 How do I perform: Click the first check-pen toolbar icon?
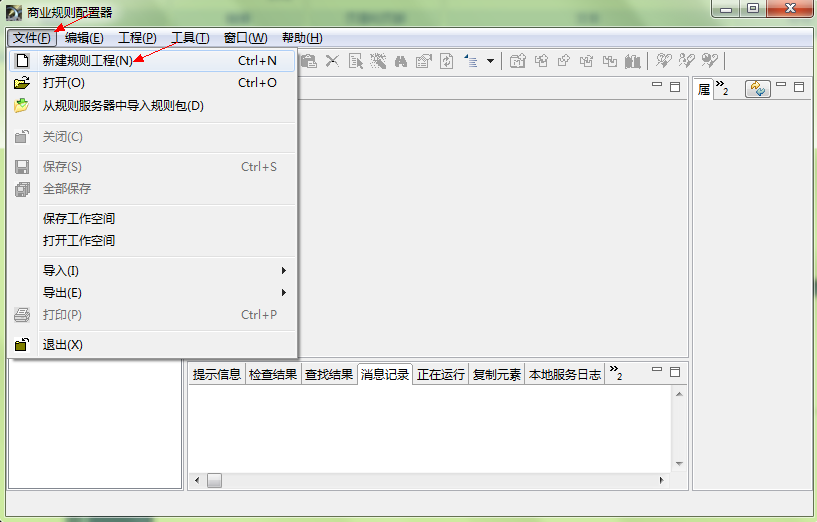click(663, 60)
